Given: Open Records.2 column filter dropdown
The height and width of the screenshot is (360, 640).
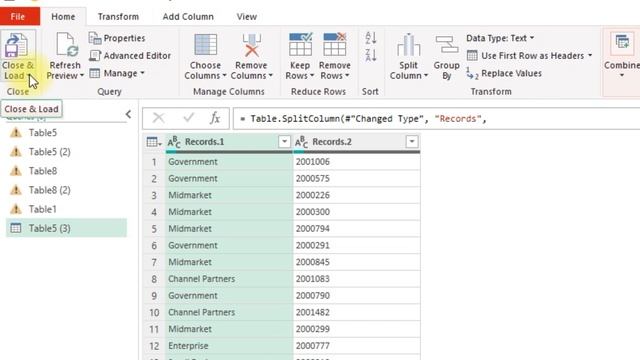Looking at the screenshot, I should click(412, 142).
